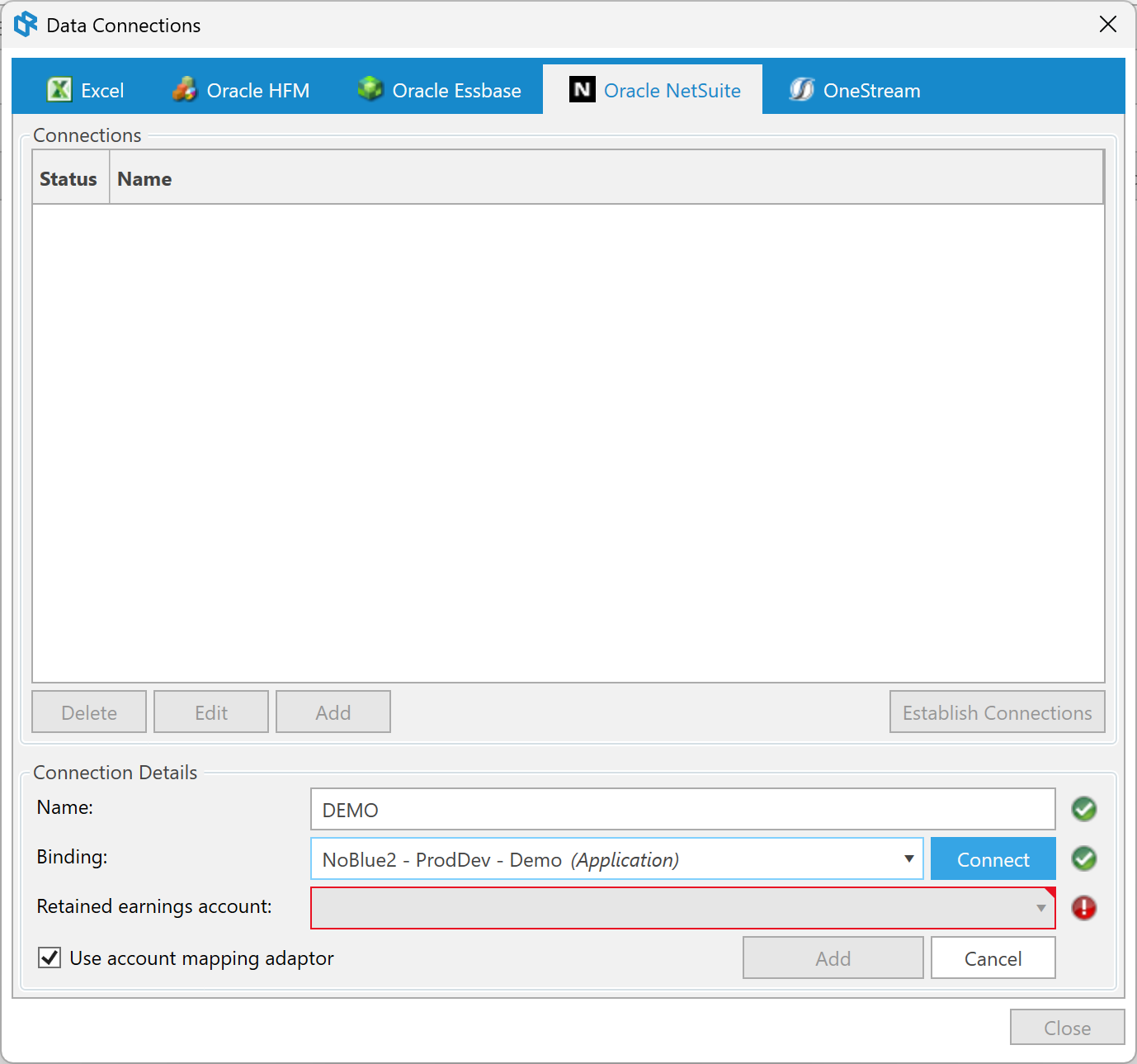Viewport: 1137px width, 1064px height.
Task: Click the Edit connection button
Action: click(x=211, y=712)
